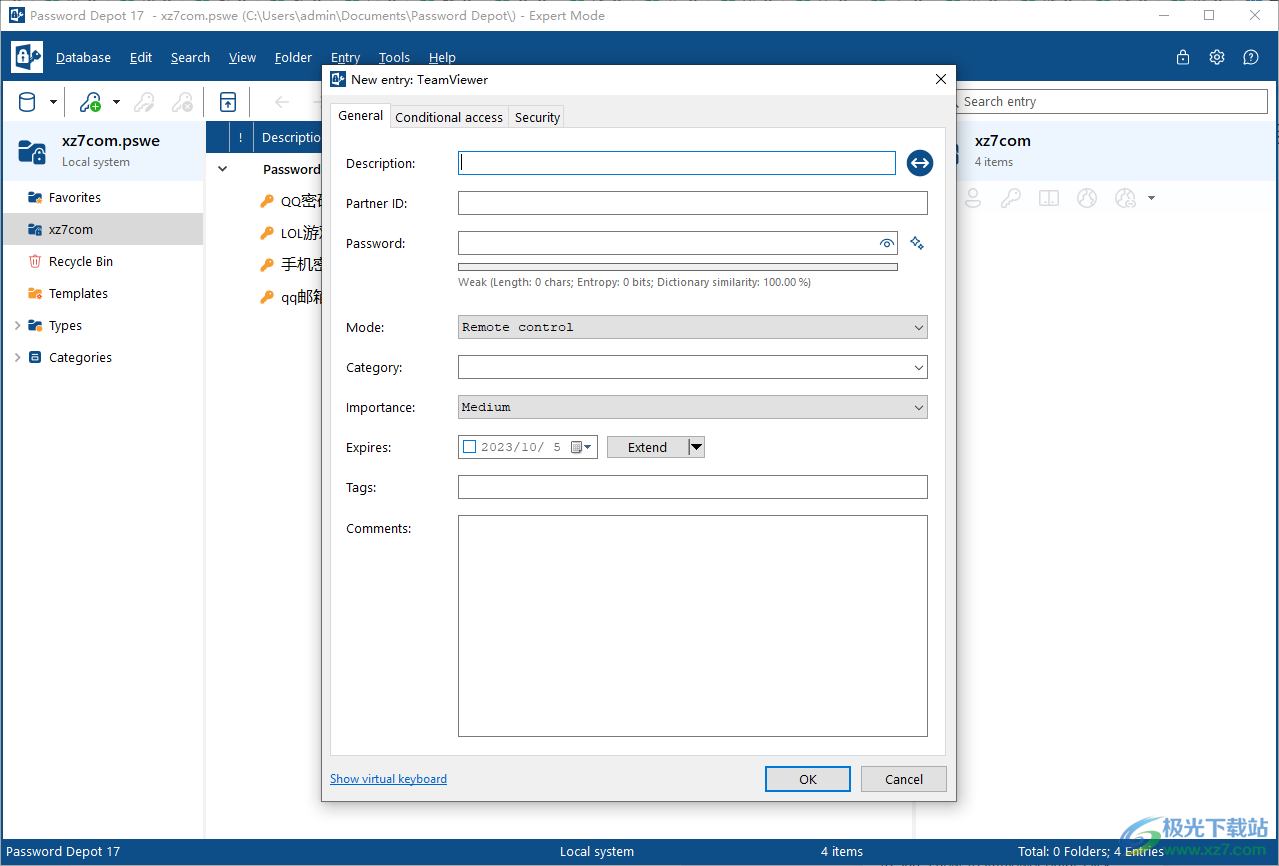Open the expiry date calendar picker
This screenshot has height=866, width=1279.
581,447
